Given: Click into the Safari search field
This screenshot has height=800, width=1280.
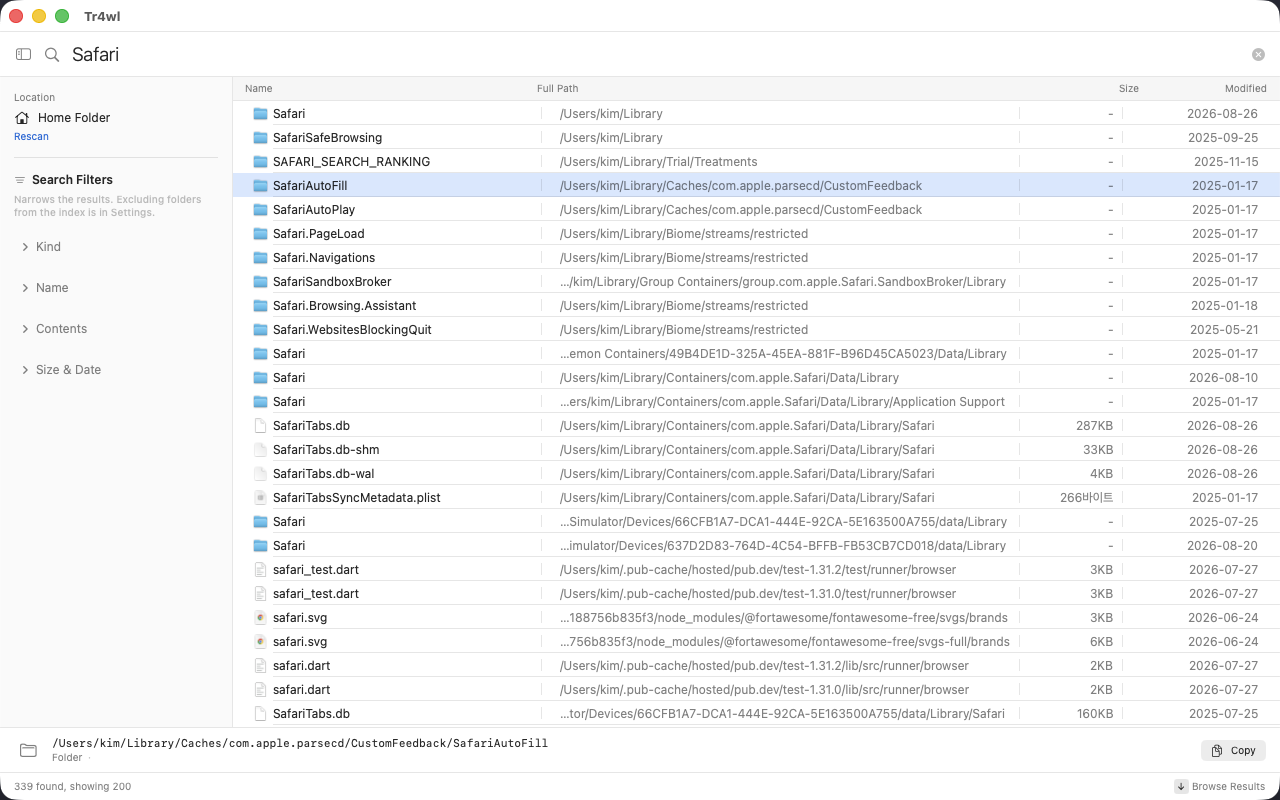Looking at the screenshot, I should 655,54.
